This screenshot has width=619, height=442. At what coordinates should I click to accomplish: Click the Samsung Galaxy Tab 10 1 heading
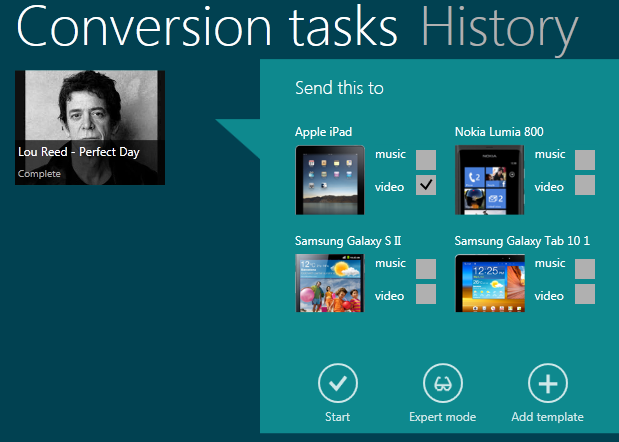coord(522,241)
